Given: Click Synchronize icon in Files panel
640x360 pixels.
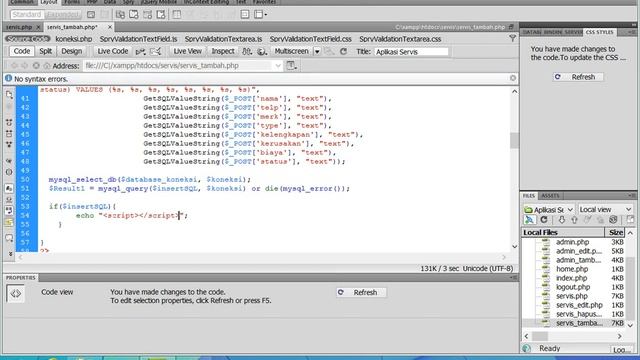Looking at the screenshot, I should 613,220.
